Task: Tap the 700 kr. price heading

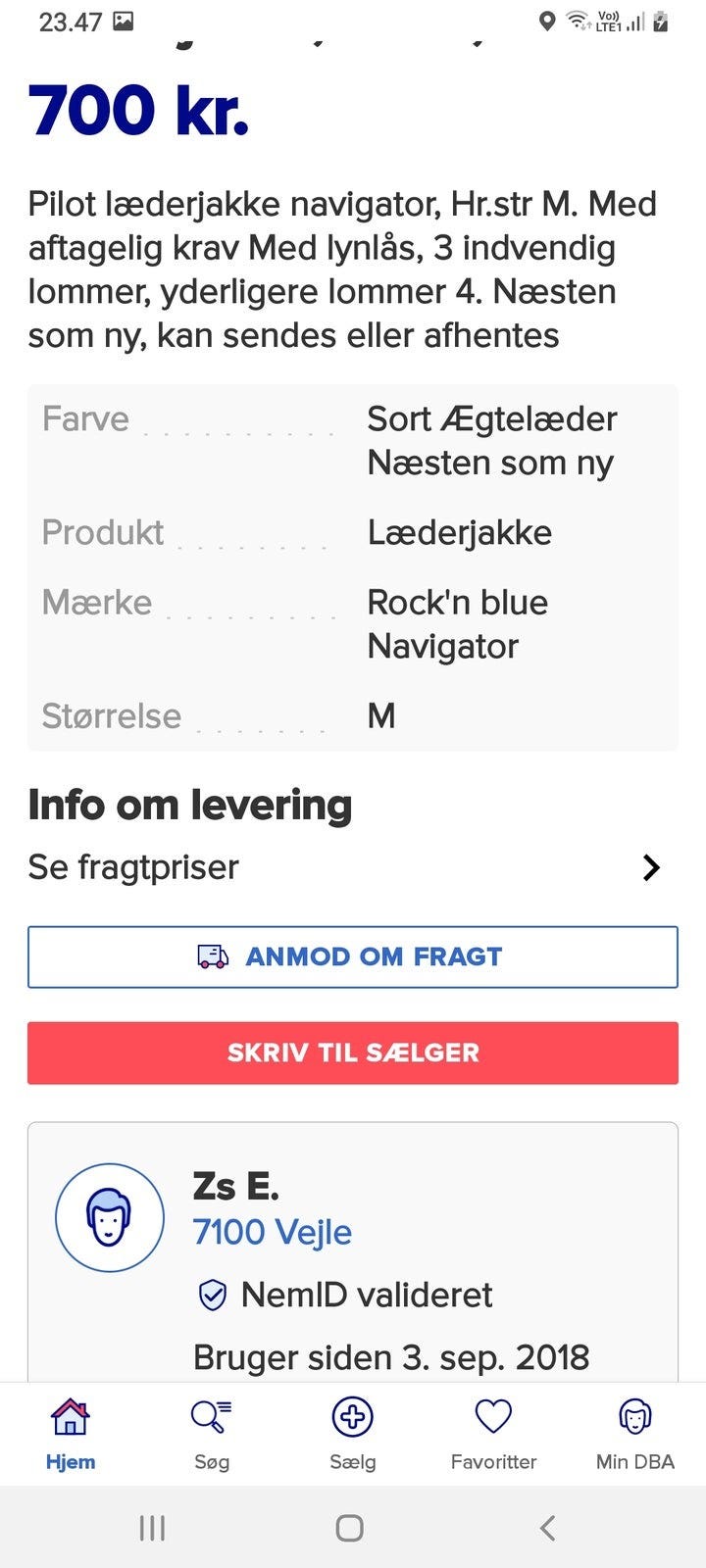Action: [139, 111]
